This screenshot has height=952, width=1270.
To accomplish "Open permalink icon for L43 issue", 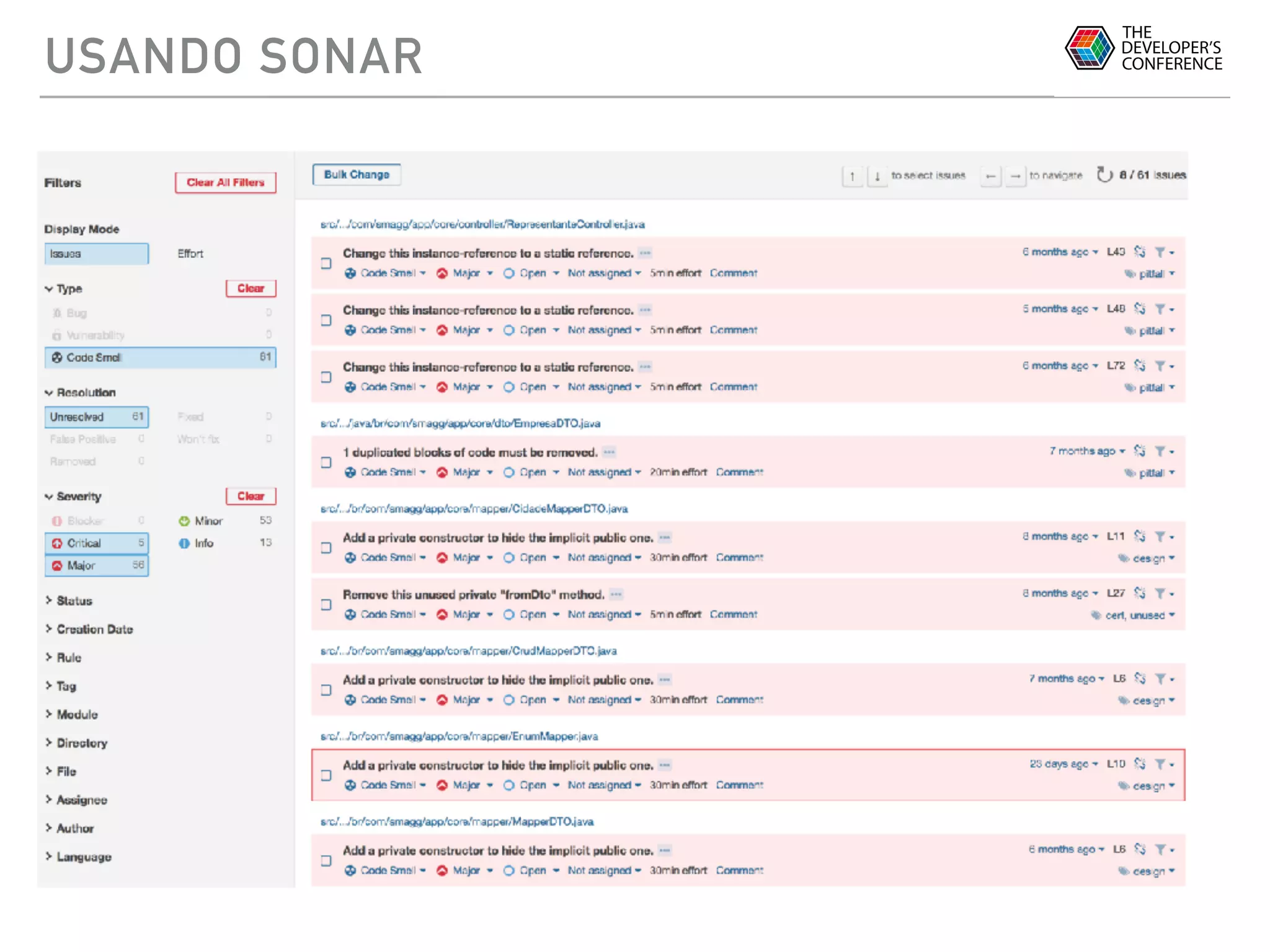I will (1140, 252).
